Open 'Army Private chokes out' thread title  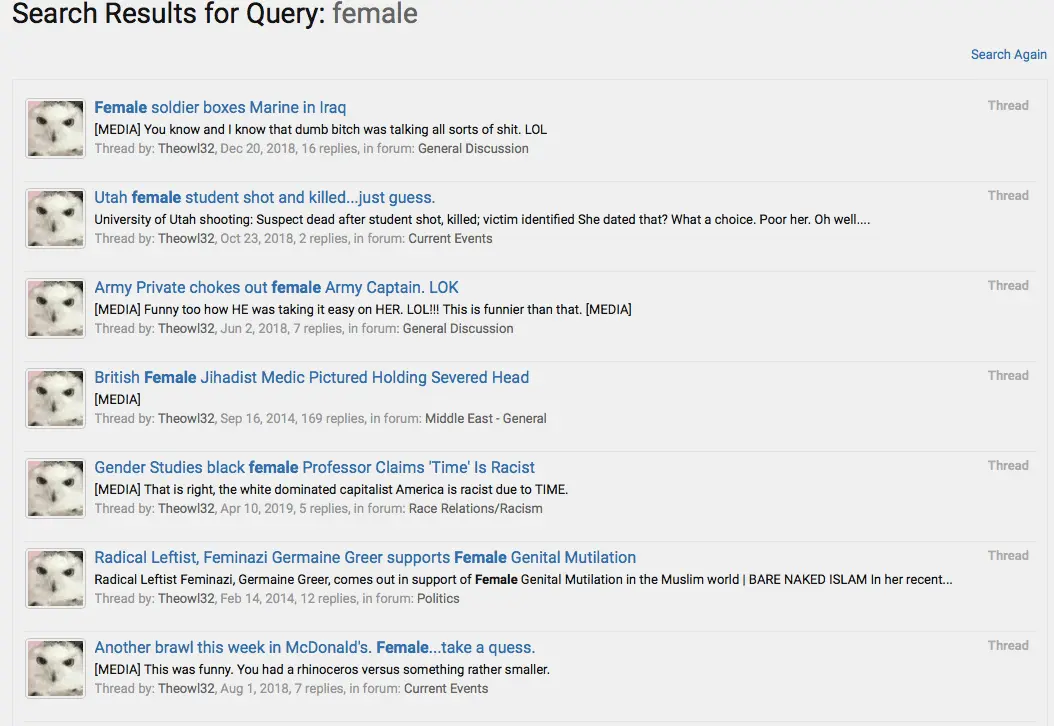pyautogui.click(x=276, y=288)
